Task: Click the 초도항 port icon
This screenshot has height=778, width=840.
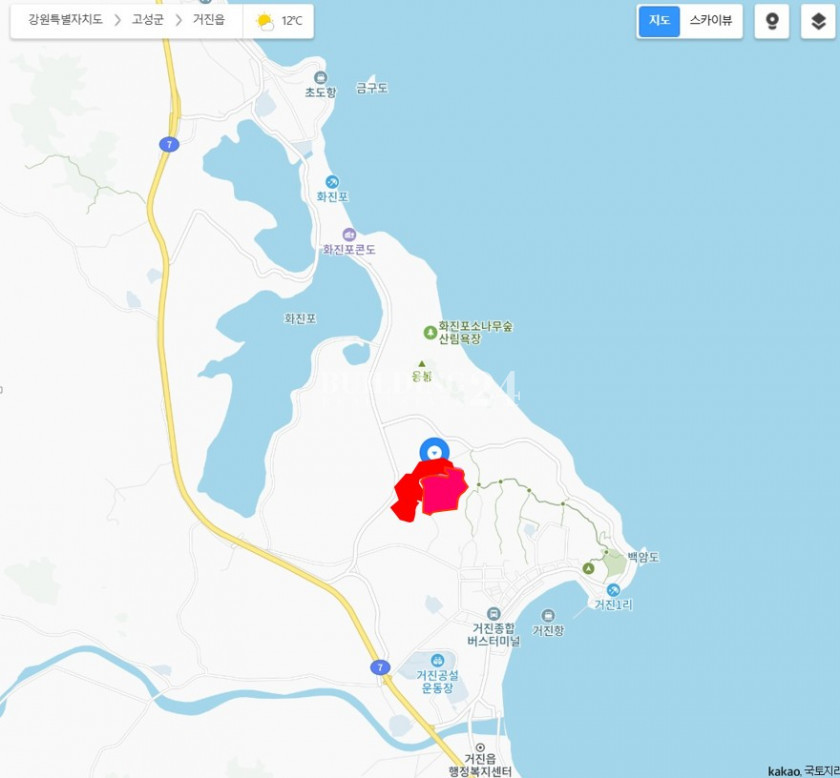Action: pos(320,78)
